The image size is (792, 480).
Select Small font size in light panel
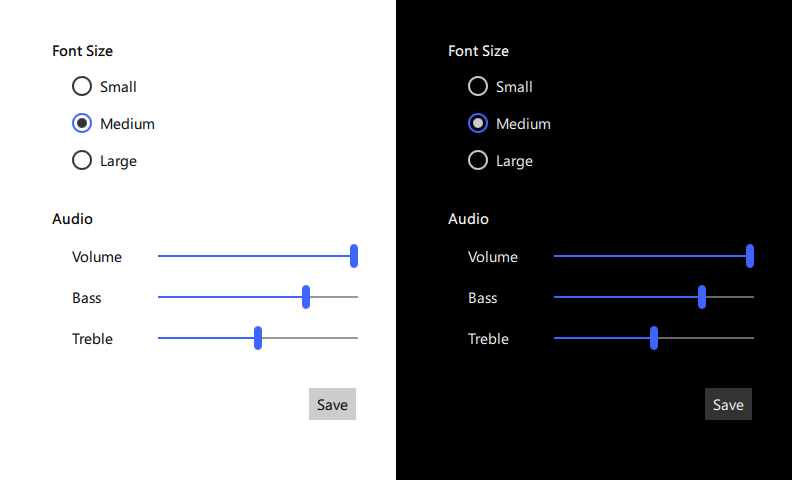[82, 87]
